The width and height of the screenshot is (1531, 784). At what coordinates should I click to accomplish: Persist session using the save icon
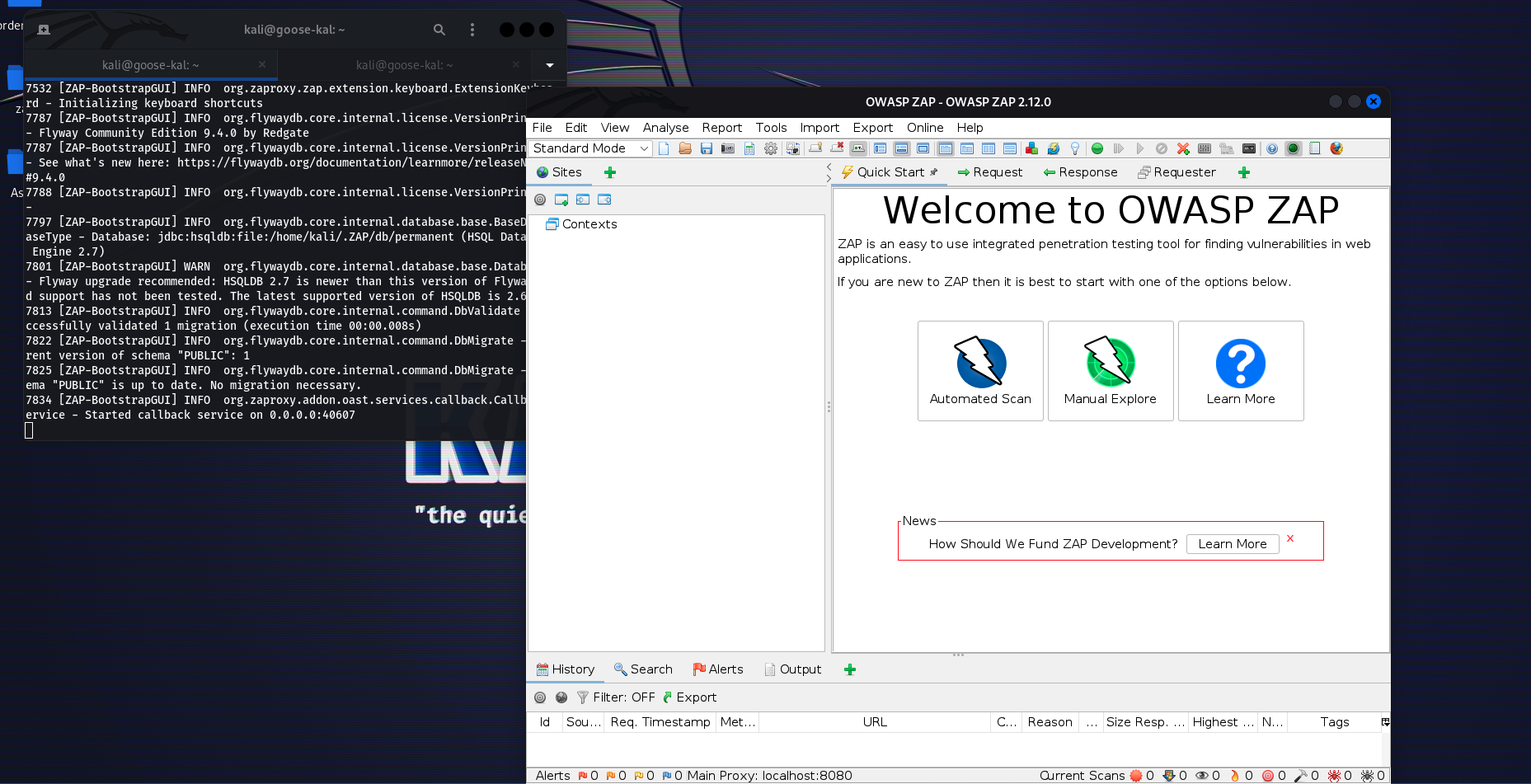coord(707,148)
